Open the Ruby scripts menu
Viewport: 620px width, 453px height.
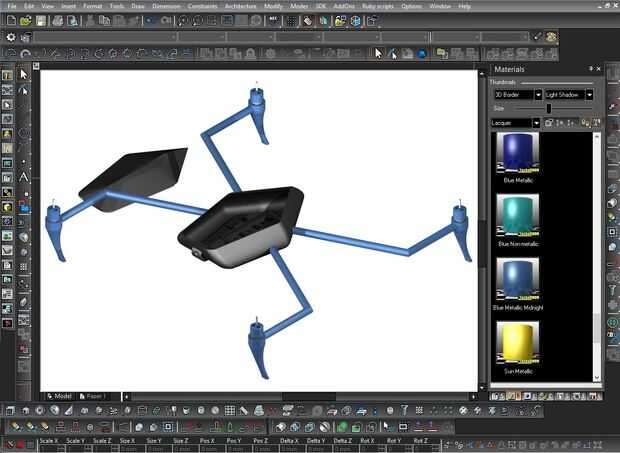(378, 6)
